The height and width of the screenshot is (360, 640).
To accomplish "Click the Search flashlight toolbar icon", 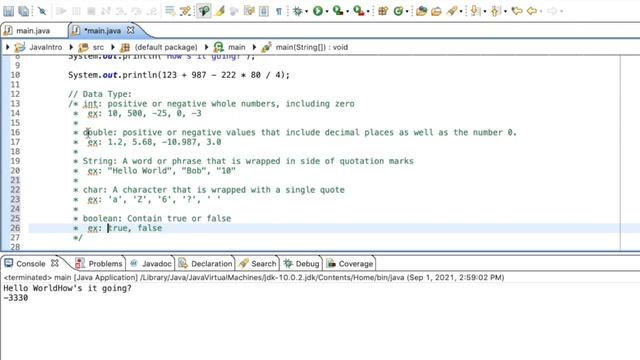I will point(451,11).
